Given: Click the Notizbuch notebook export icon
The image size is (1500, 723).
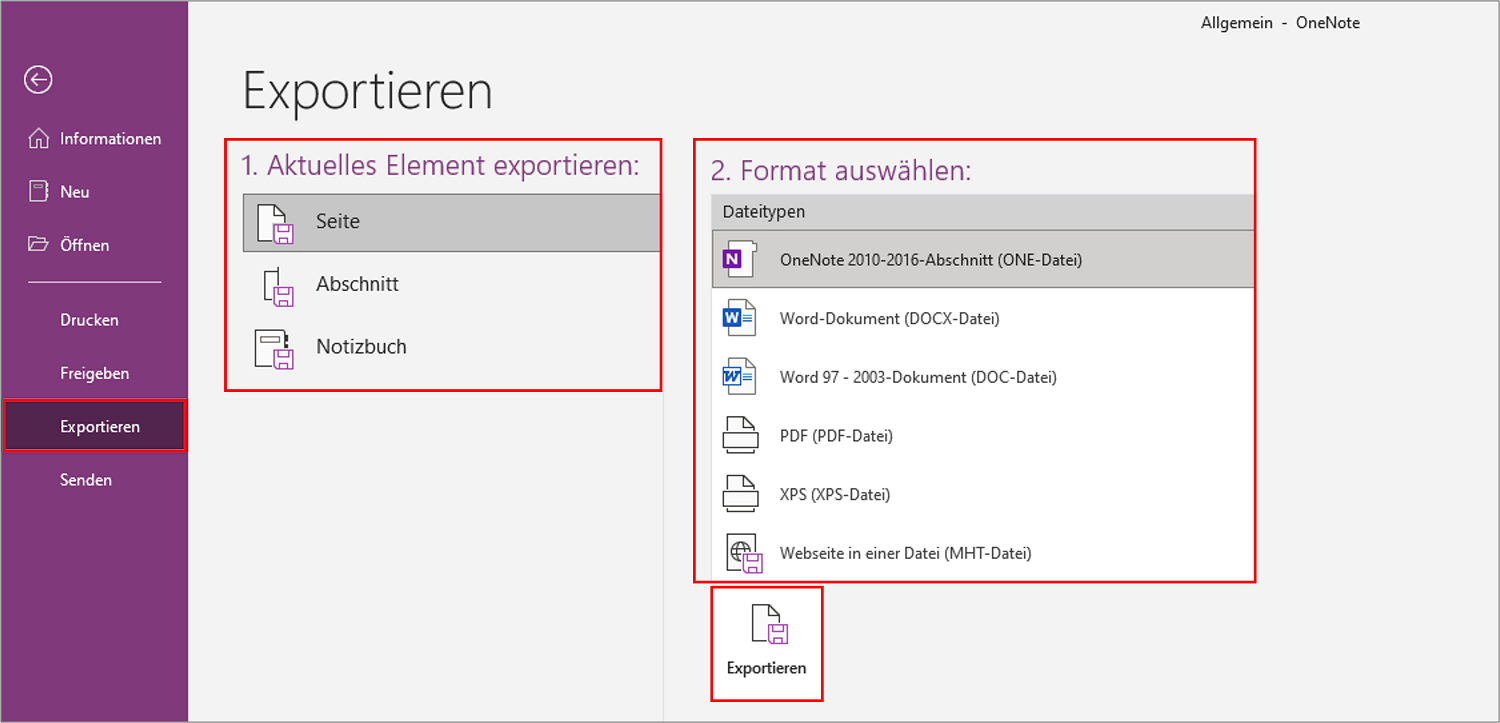Looking at the screenshot, I should (275, 349).
